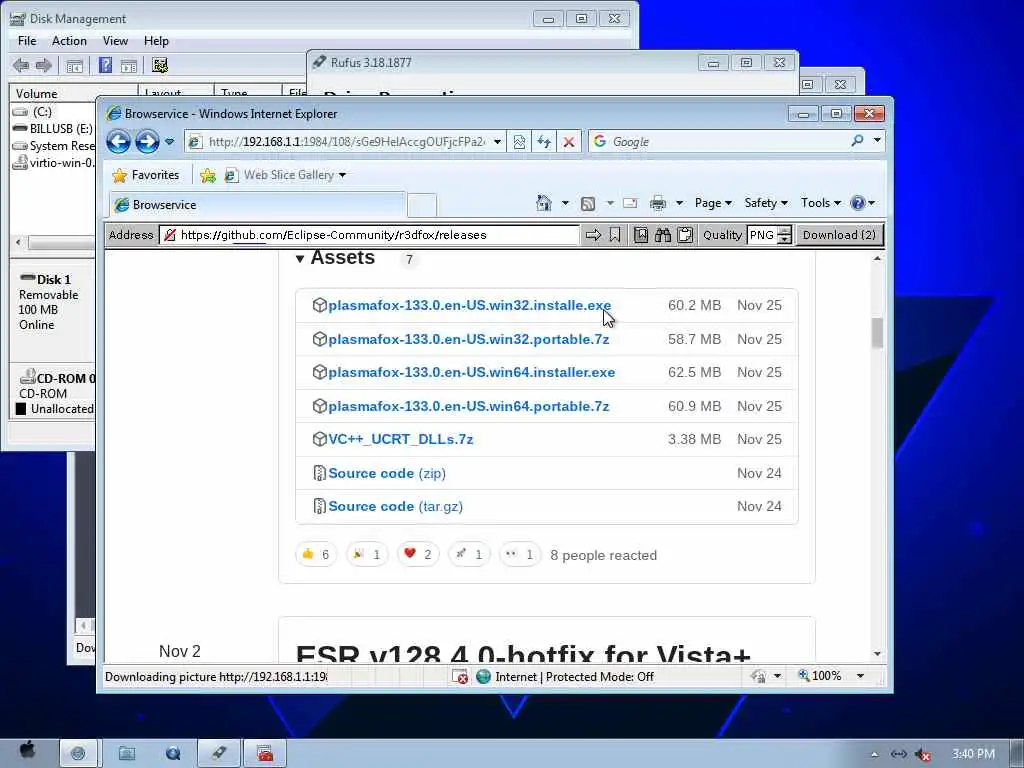Click the page vertical scrollbar thumb
Screen dimensions: 1024x768
pyautogui.click(x=877, y=332)
